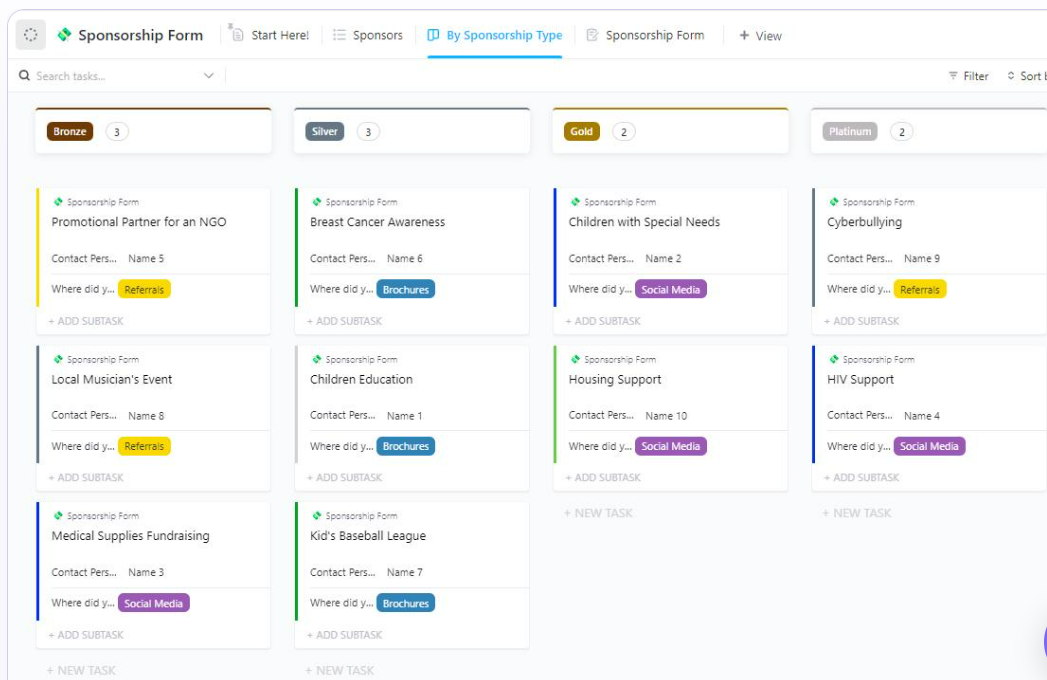Open the Local Musician's Event task
This screenshot has height=680, width=1047.
tap(112, 379)
